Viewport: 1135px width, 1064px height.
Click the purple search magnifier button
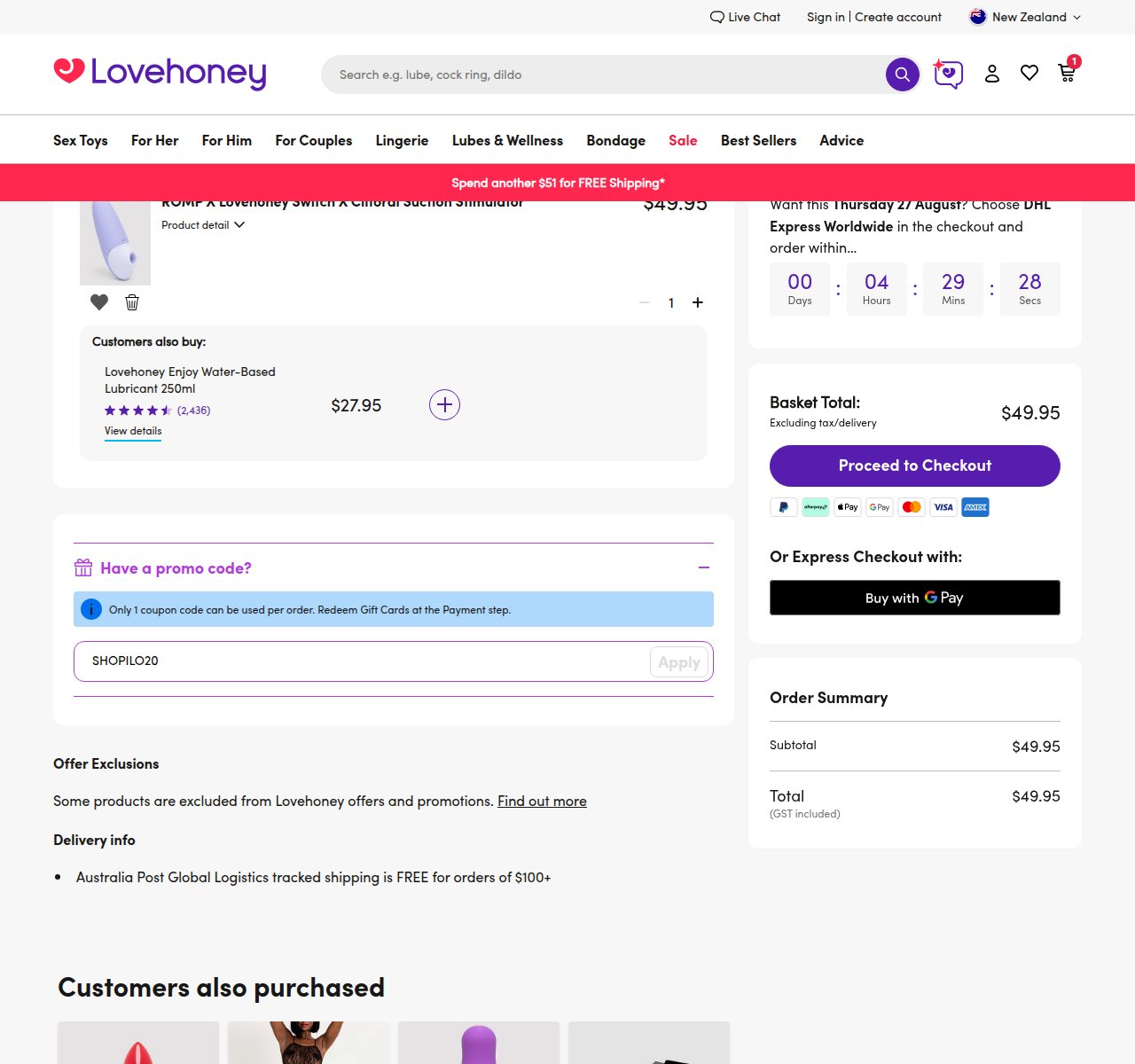point(903,74)
